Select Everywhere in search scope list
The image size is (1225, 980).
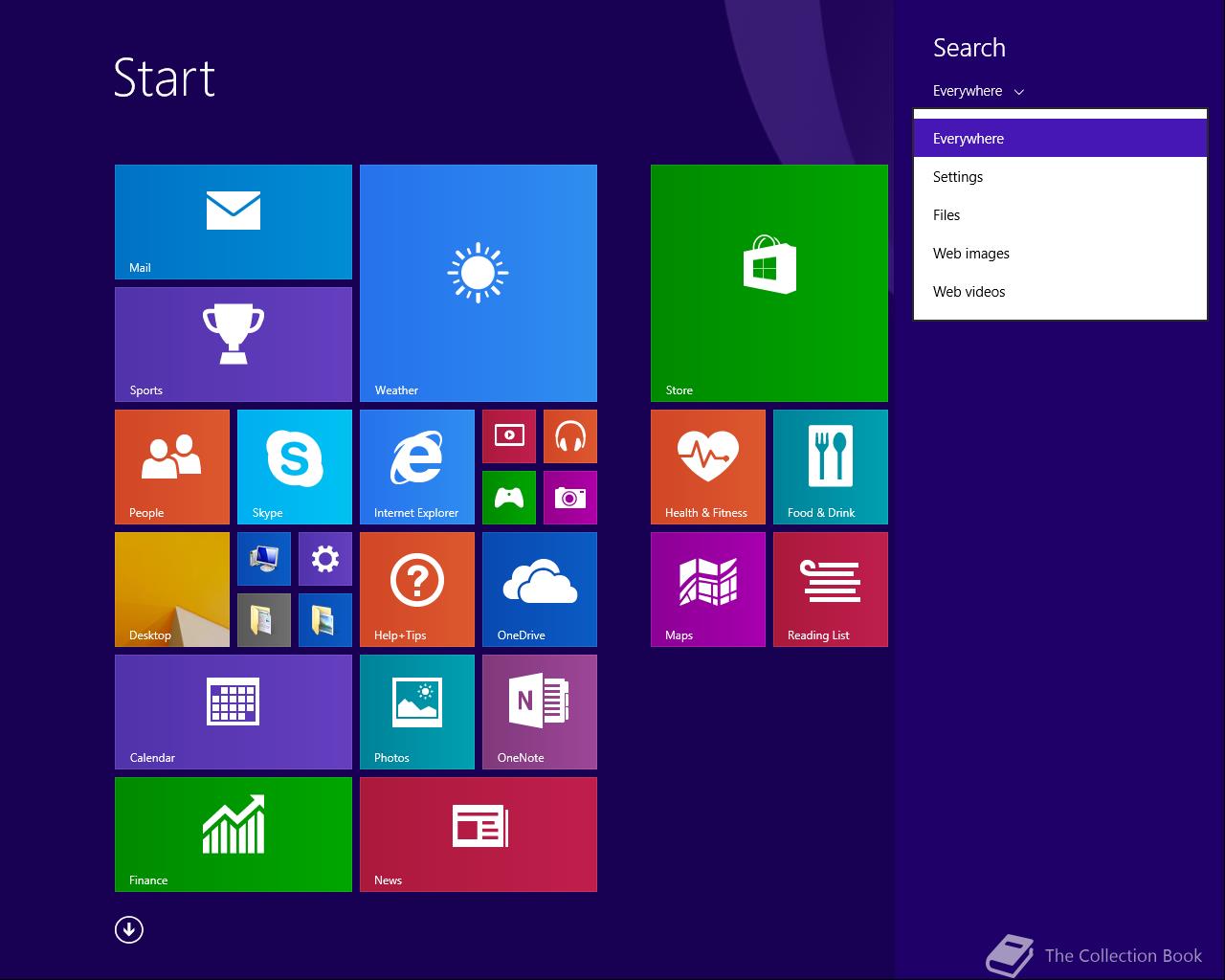[1060, 139]
